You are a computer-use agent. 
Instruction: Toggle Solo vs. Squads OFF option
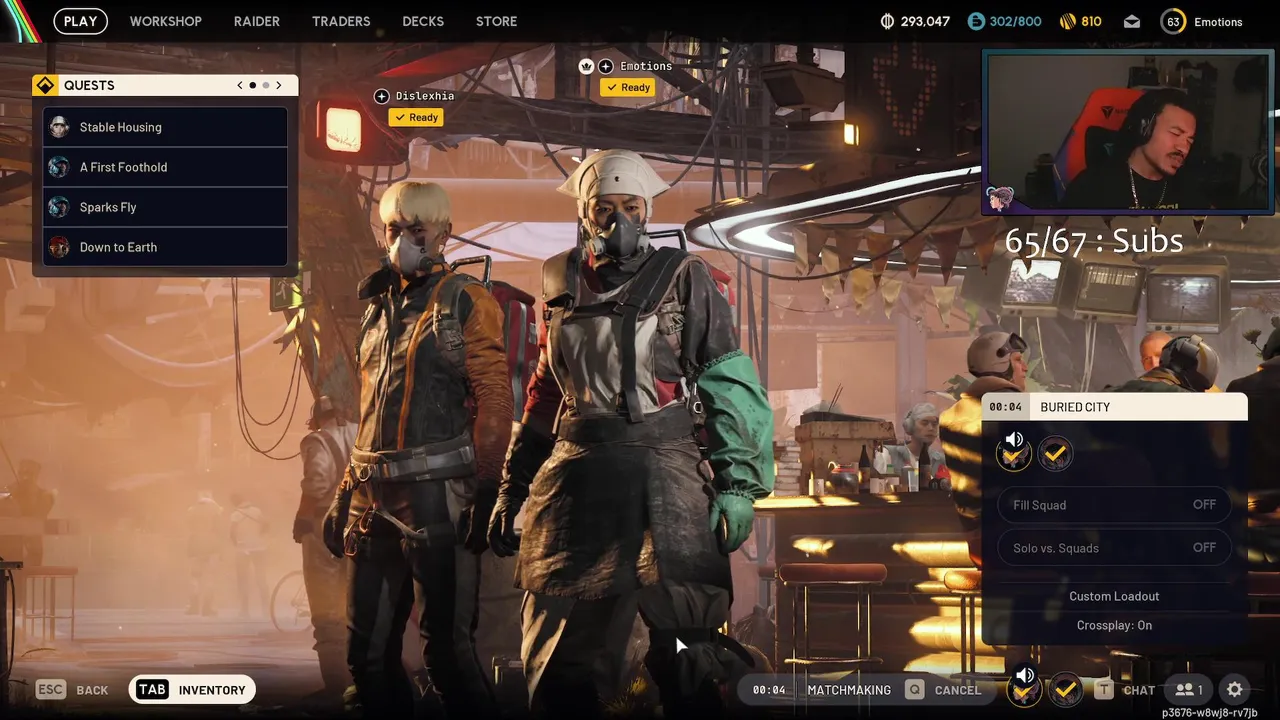click(1114, 548)
